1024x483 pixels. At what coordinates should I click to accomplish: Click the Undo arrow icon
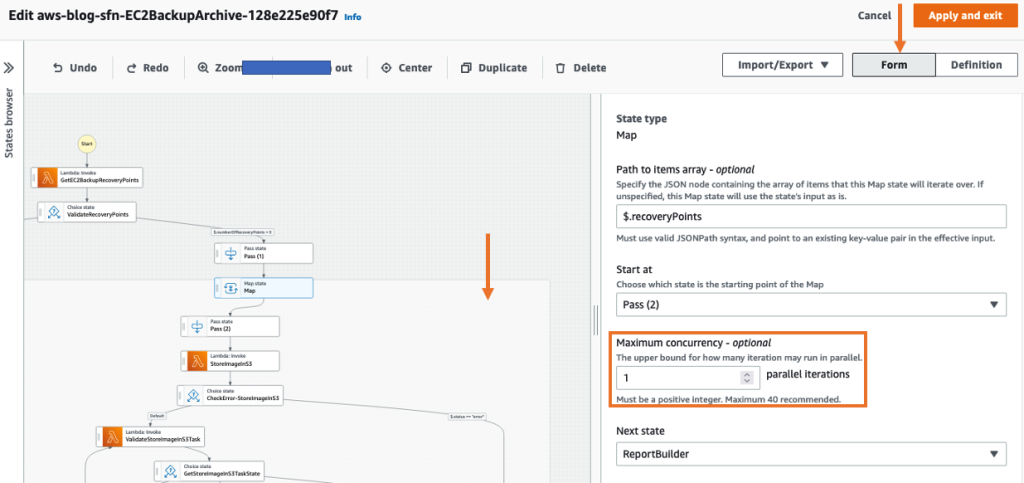pyautogui.click(x=57, y=68)
